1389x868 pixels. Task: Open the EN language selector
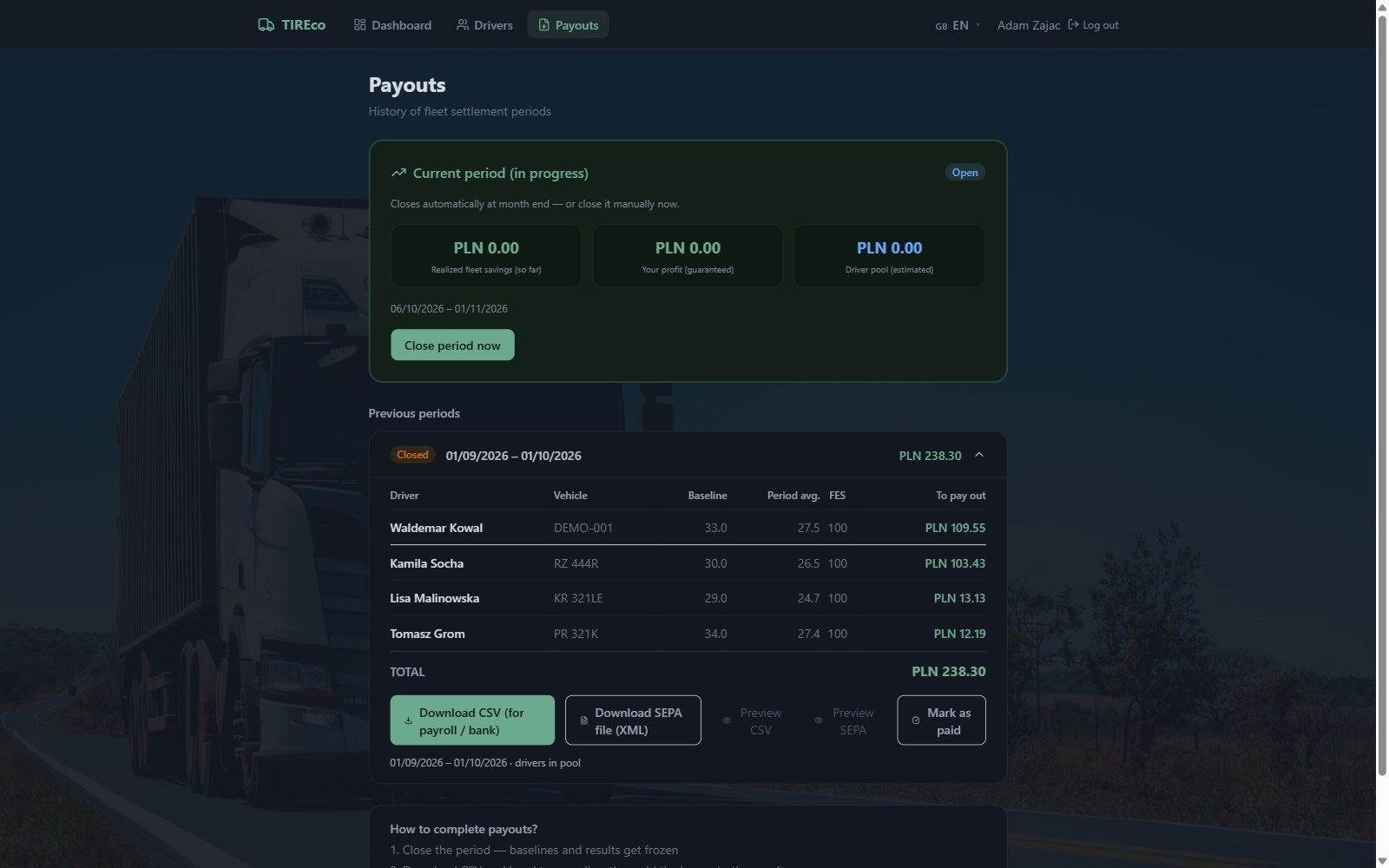(958, 25)
